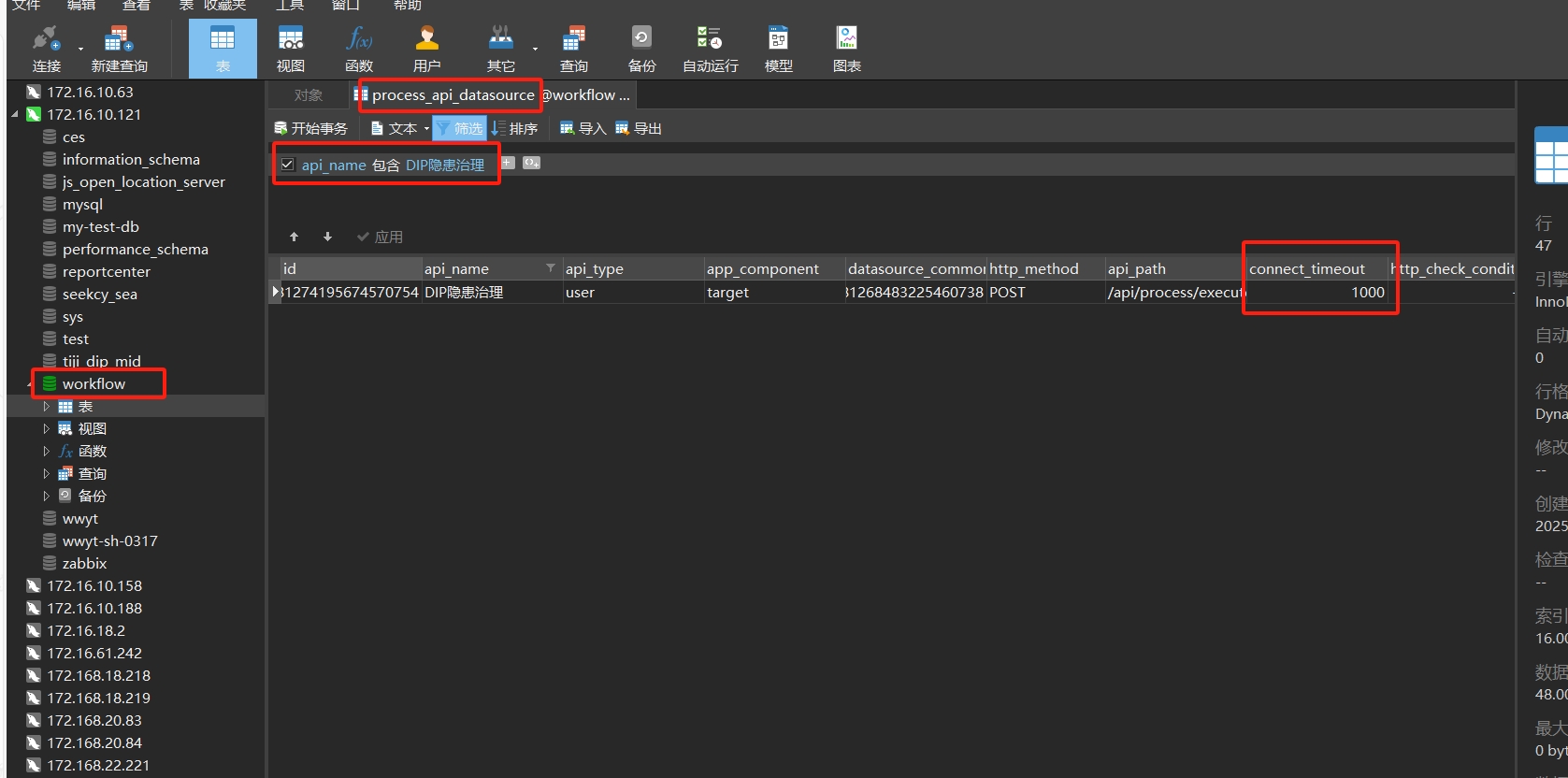
Task: Open the 备份 backup toolbar icon
Action: coord(641,49)
